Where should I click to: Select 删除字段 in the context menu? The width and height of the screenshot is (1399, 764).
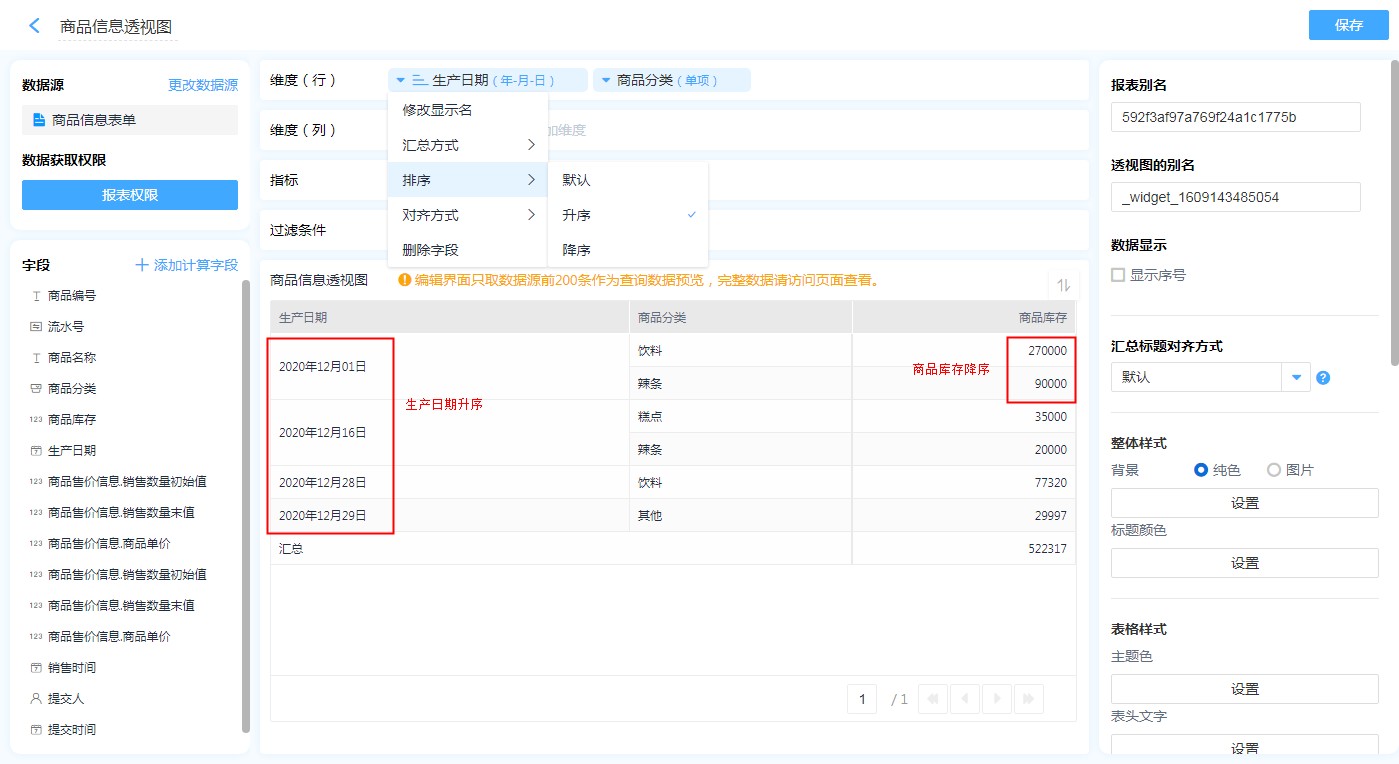tap(430, 250)
